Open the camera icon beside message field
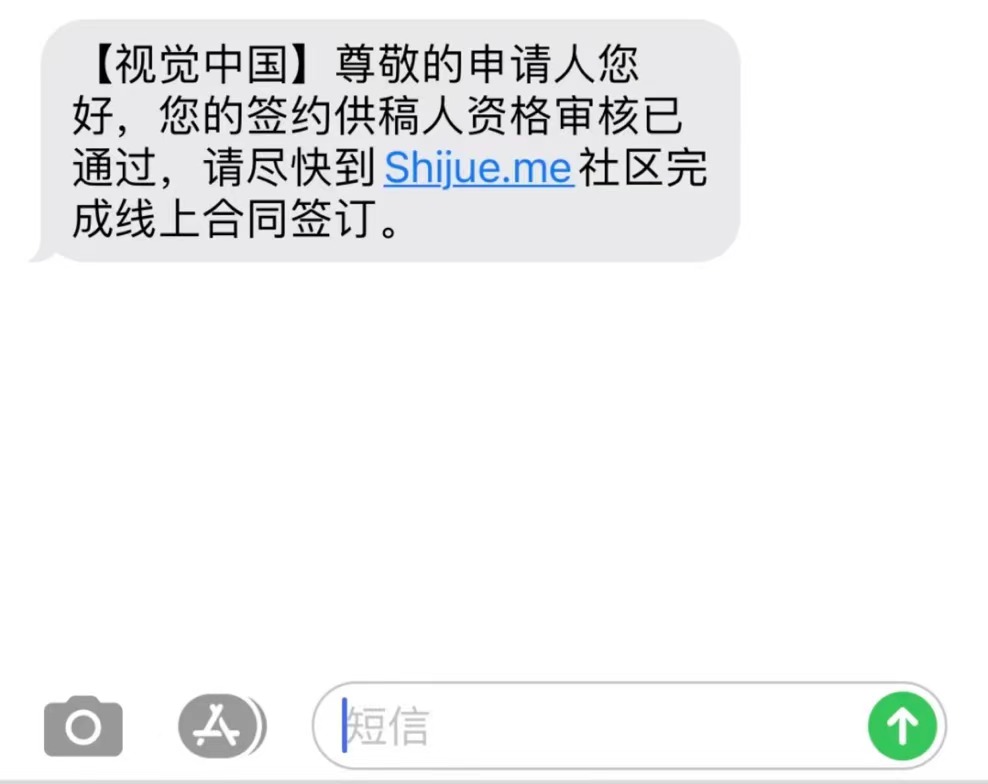Viewport: 988px width, 784px height. (x=83, y=727)
